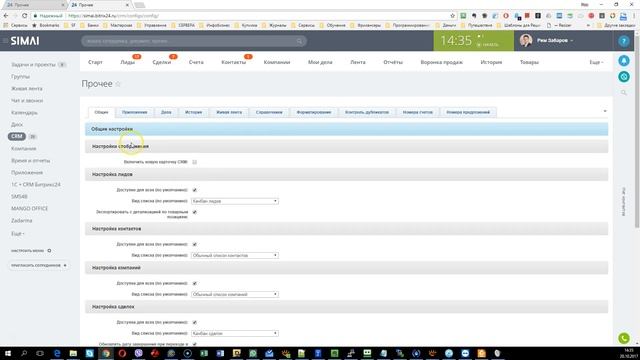Switch to the Номера счетов tab

point(418,112)
